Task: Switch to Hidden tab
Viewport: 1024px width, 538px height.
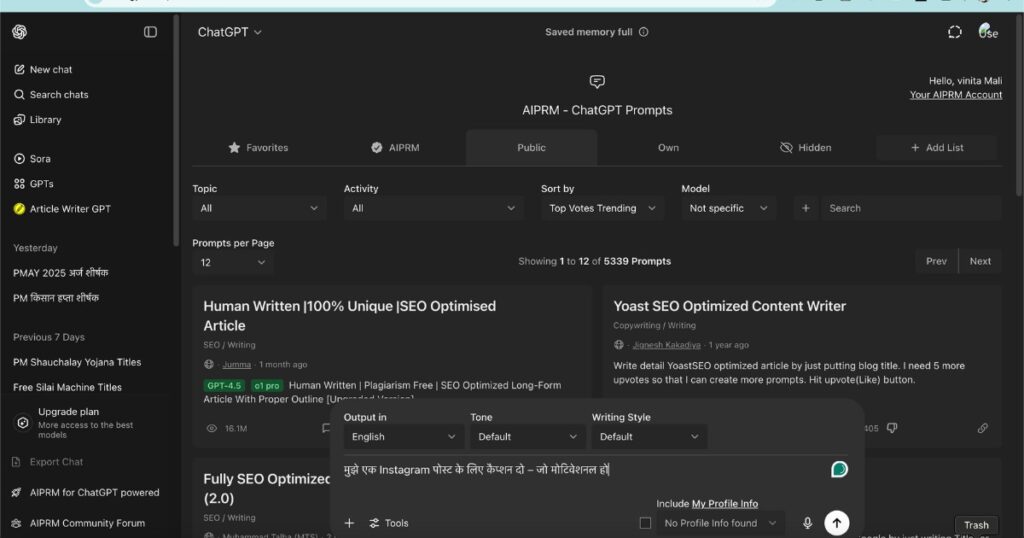Action: pyautogui.click(x=805, y=148)
